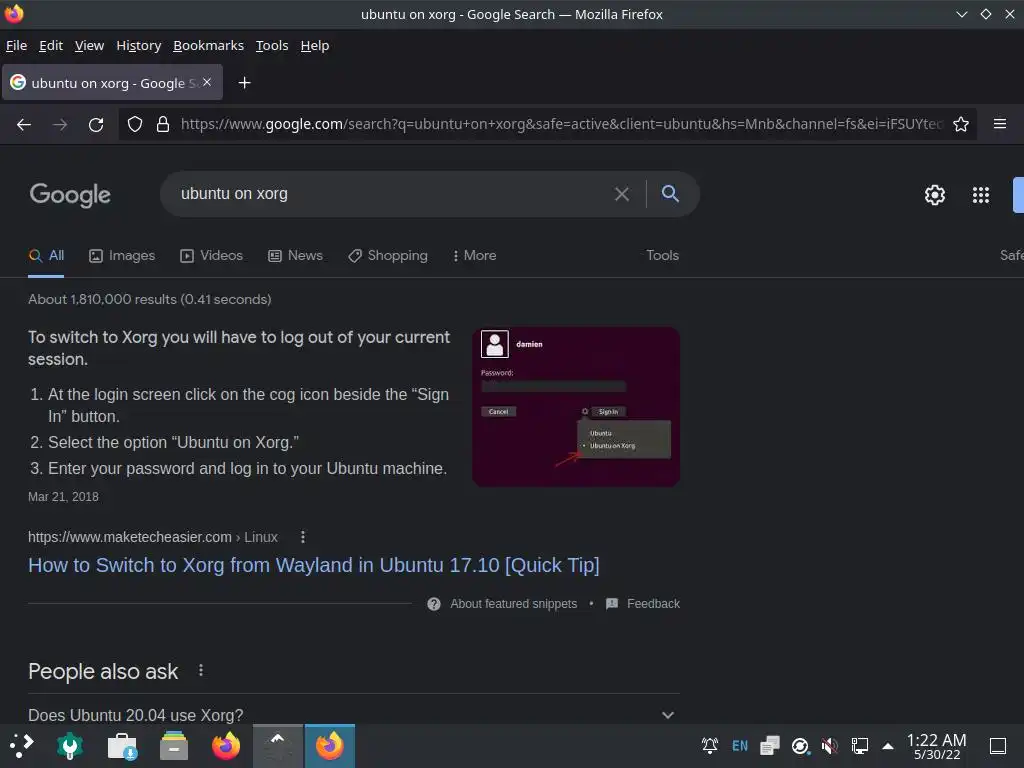Open the file manager from taskbar
This screenshot has width=1024, height=768.
point(174,746)
